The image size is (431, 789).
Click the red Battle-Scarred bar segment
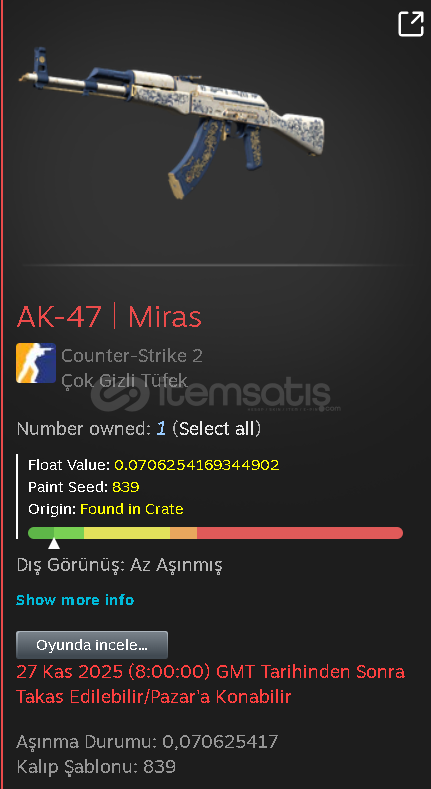pos(300,533)
